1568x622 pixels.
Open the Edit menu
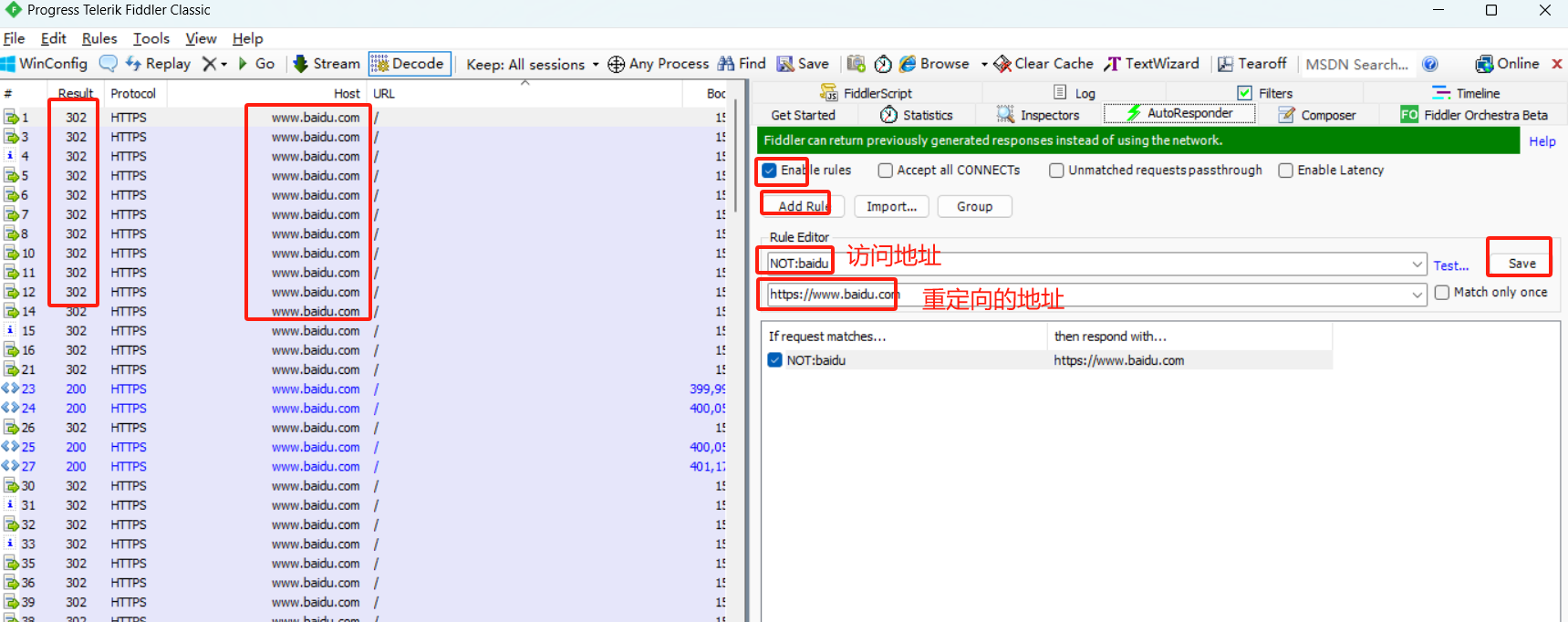54,38
